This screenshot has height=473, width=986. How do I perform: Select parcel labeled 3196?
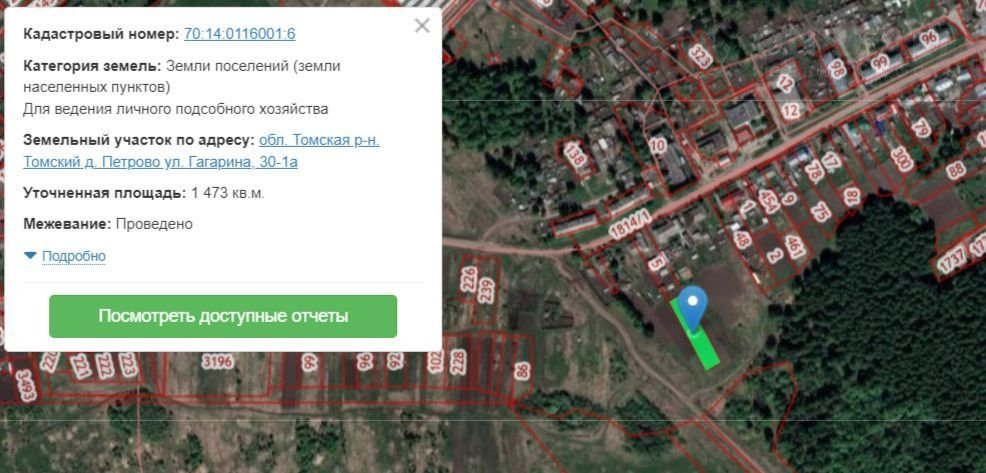click(217, 361)
